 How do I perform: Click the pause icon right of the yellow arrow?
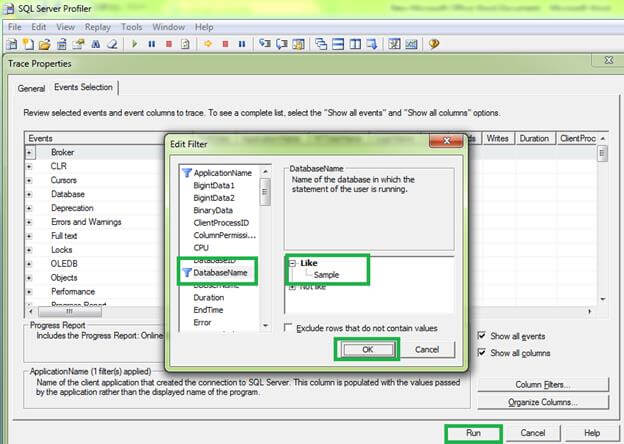242,44
